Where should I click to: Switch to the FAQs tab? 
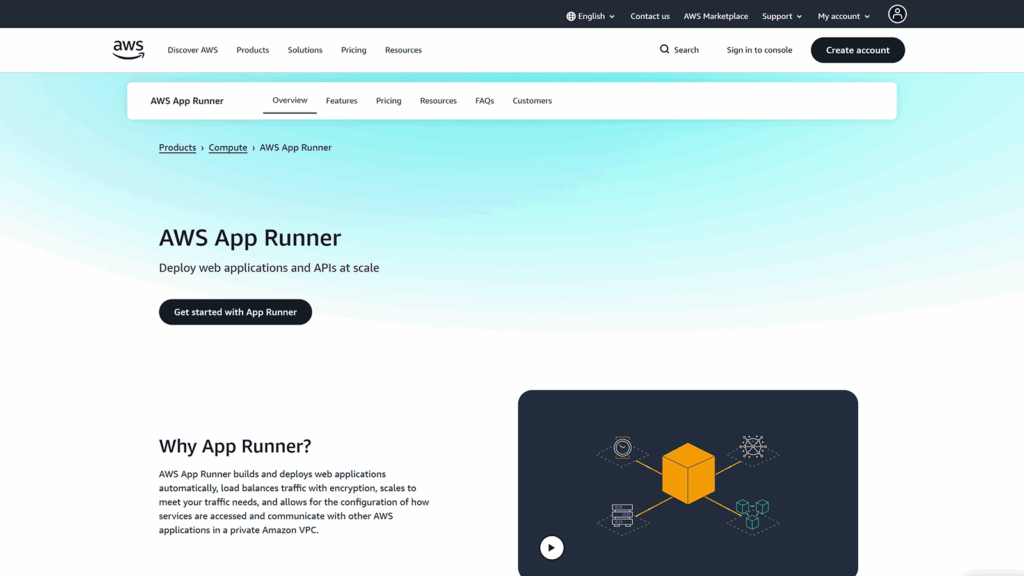(485, 101)
